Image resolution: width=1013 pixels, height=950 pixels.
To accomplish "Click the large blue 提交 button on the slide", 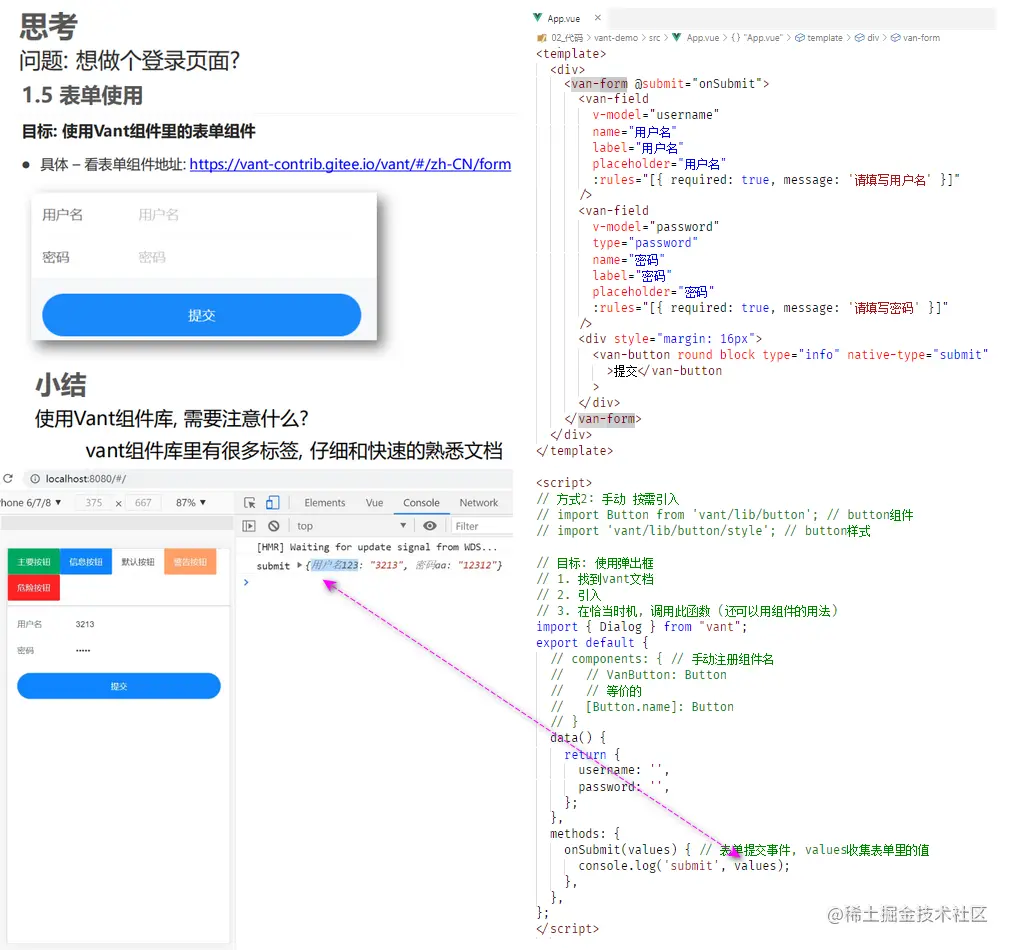I will [202, 315].
